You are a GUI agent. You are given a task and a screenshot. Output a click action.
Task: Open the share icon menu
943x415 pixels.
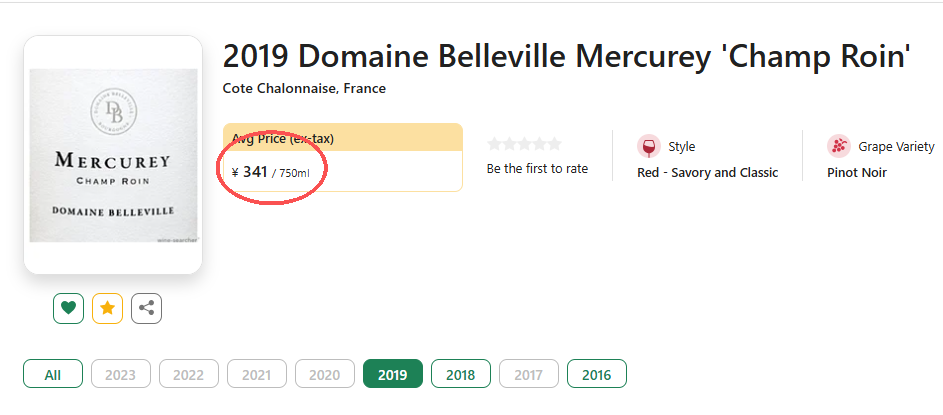click(146, 309)
